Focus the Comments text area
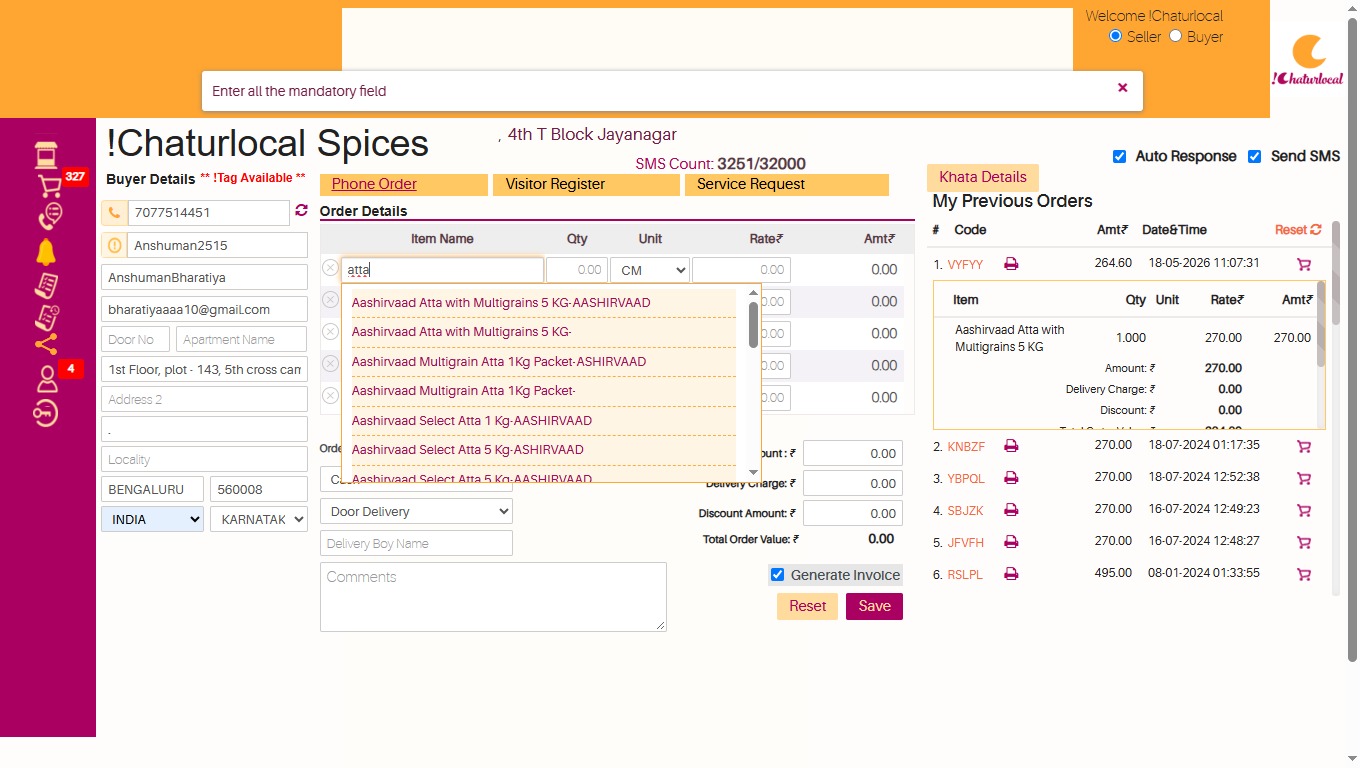The width and height of the screenshot is (1360, 768). point(493,597)
